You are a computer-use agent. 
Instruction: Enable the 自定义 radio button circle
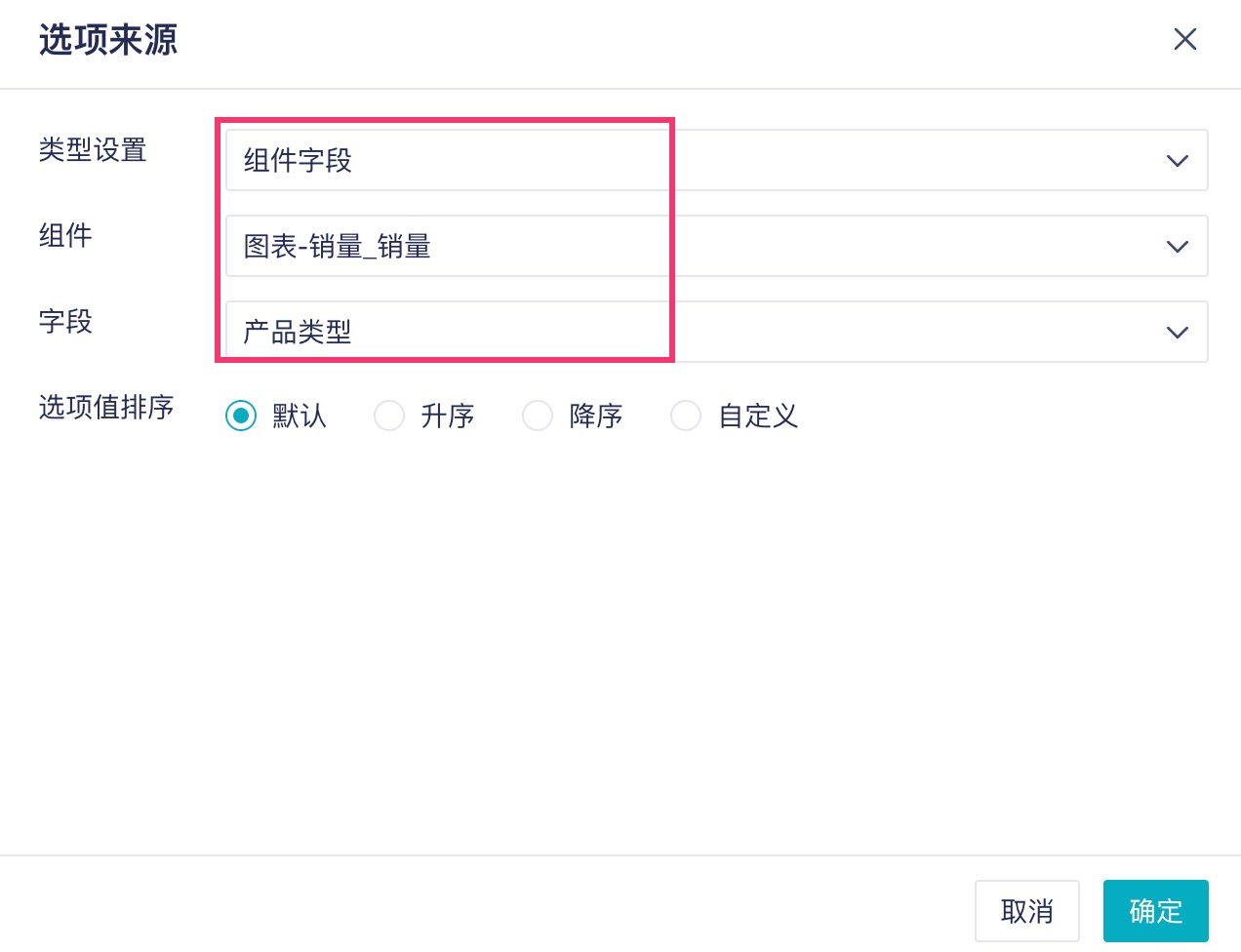click(x=686, y=416)
